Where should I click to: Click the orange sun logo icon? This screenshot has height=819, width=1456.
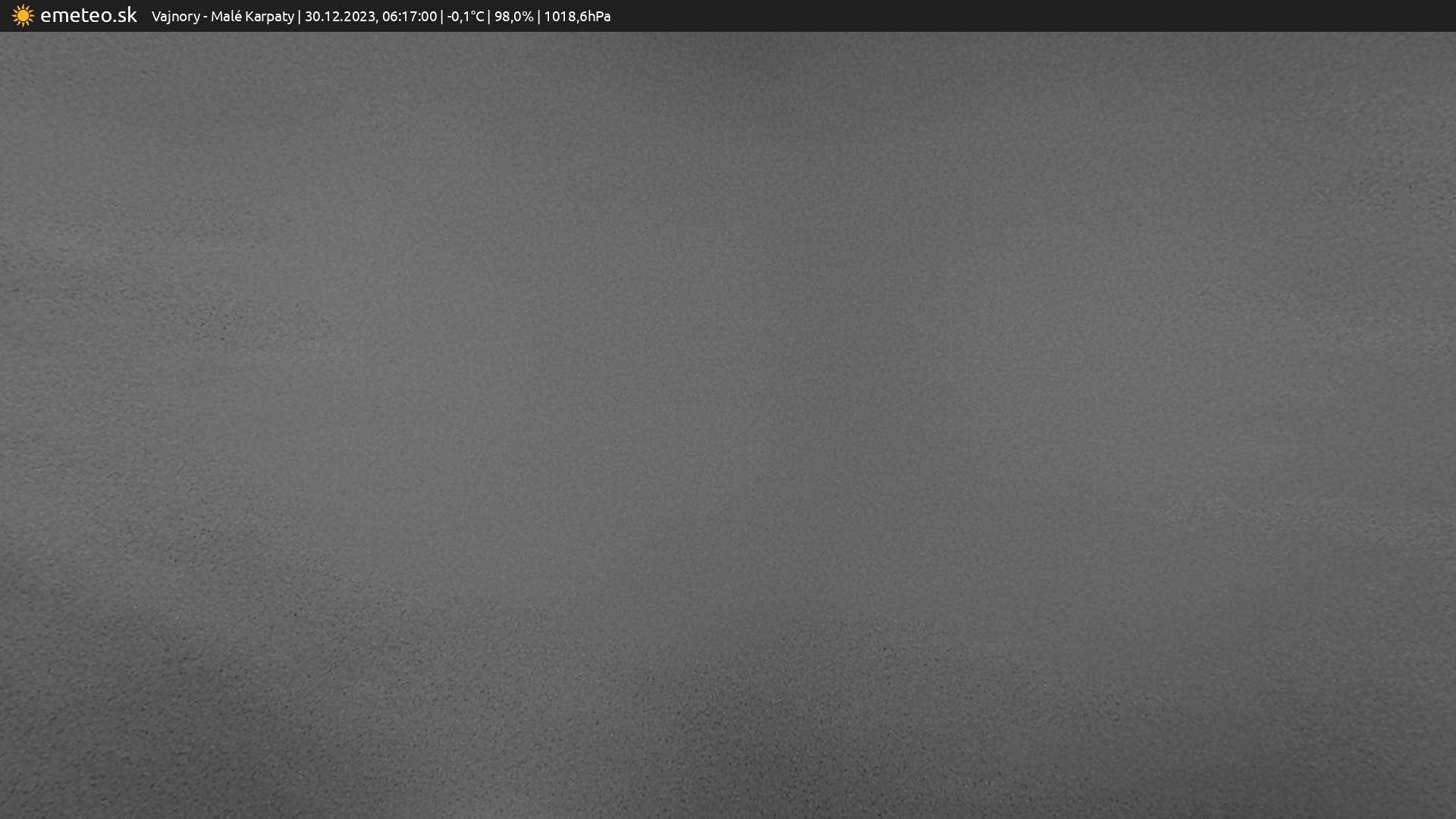point(23,16)
